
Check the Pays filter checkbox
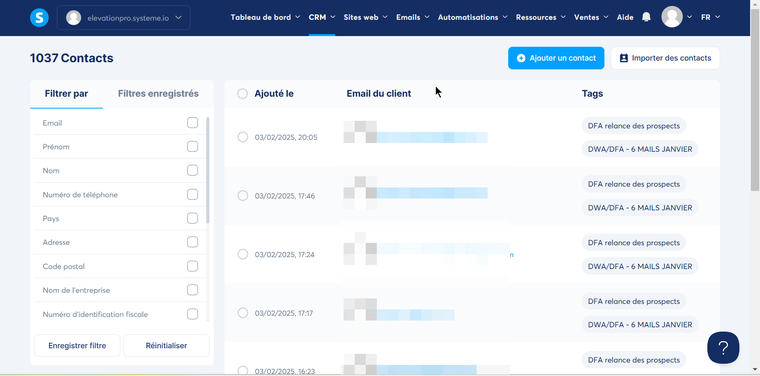pyautogui.click(x=192, y=218)
